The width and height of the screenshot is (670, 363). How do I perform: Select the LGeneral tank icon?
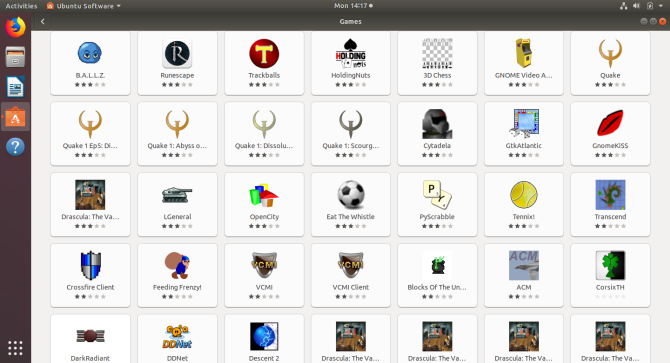[177, 195]
